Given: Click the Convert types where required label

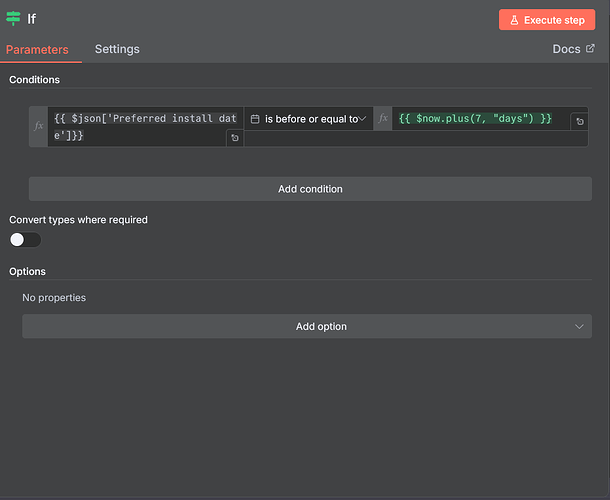Looking at the screenshot, I should point(78,220).
